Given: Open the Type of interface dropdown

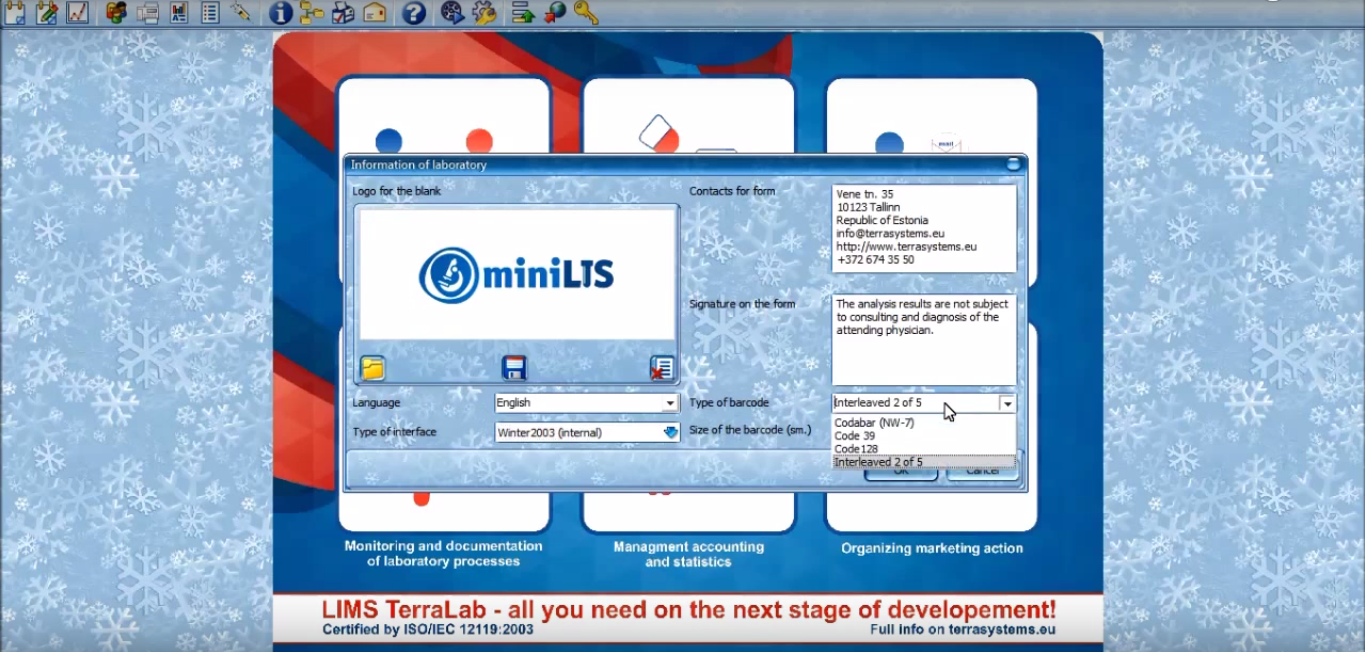Looking at the screenshot, I should [x=587, y=432].
